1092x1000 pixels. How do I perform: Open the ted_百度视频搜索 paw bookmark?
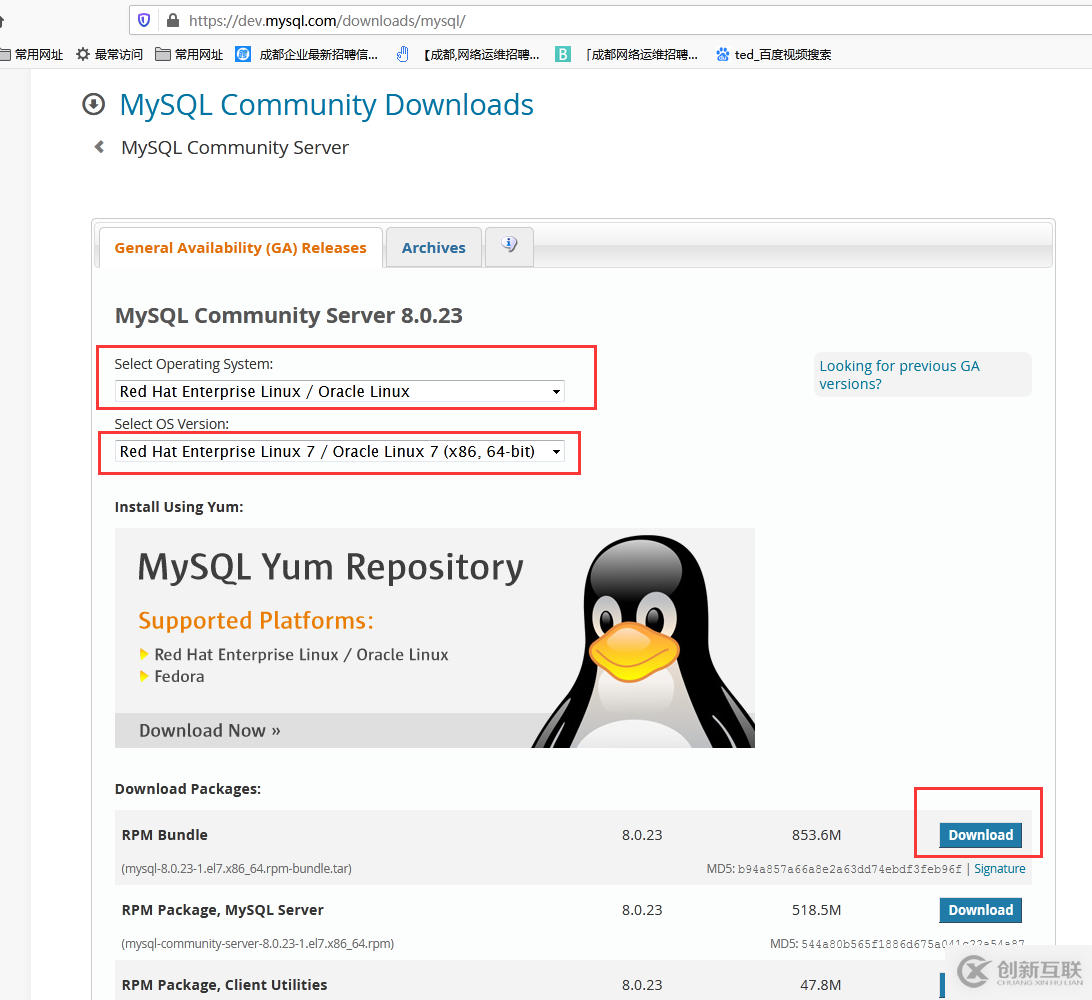coord(773,55)
